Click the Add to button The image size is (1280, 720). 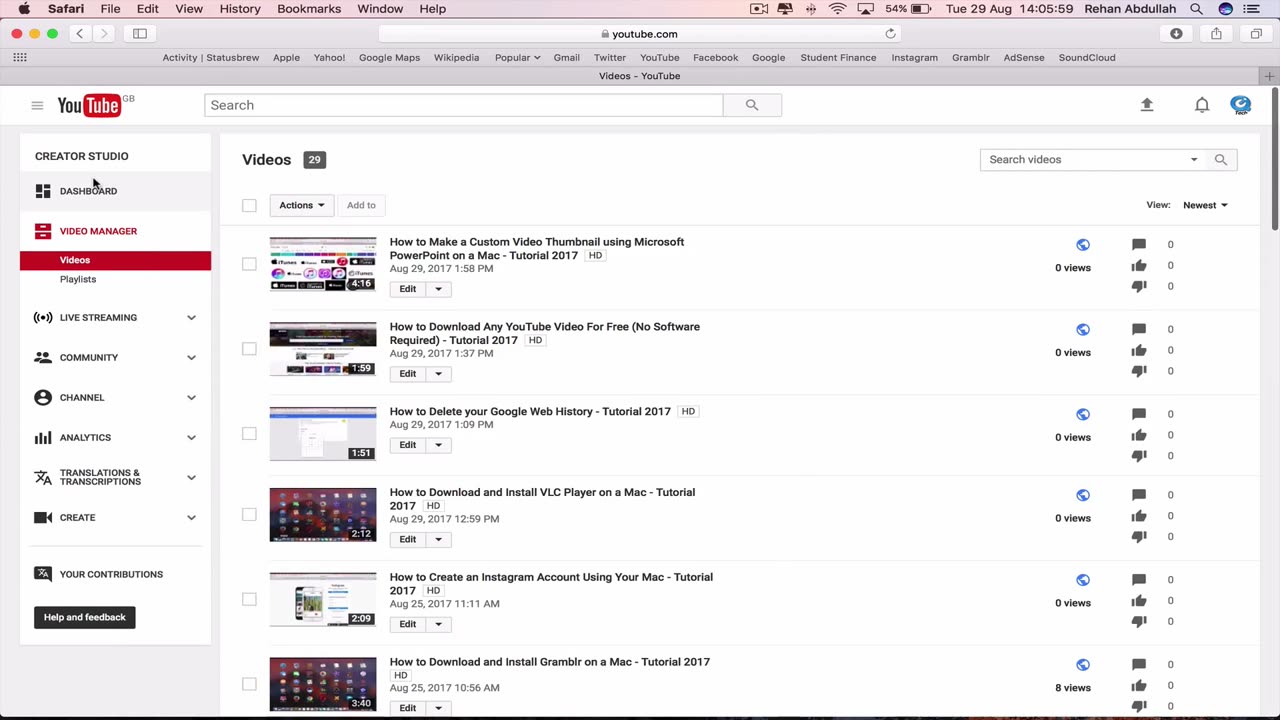(361, 205)
